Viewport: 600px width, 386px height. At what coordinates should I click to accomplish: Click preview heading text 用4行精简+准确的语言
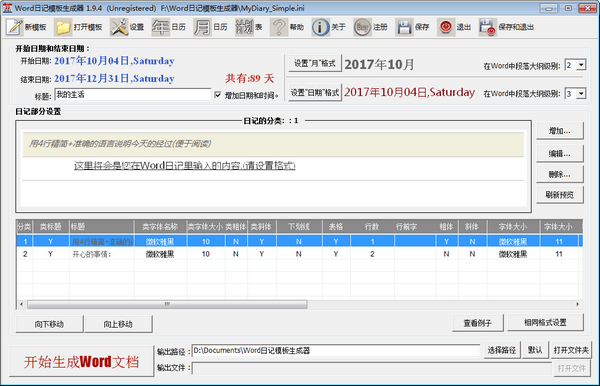point(120,144)
